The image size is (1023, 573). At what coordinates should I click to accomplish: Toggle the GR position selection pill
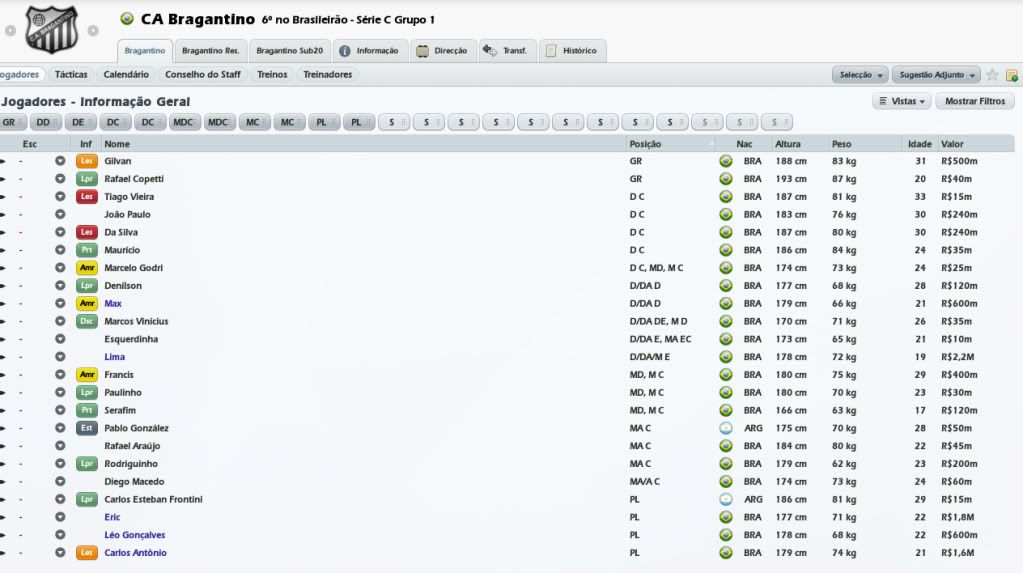pos(11,122)
